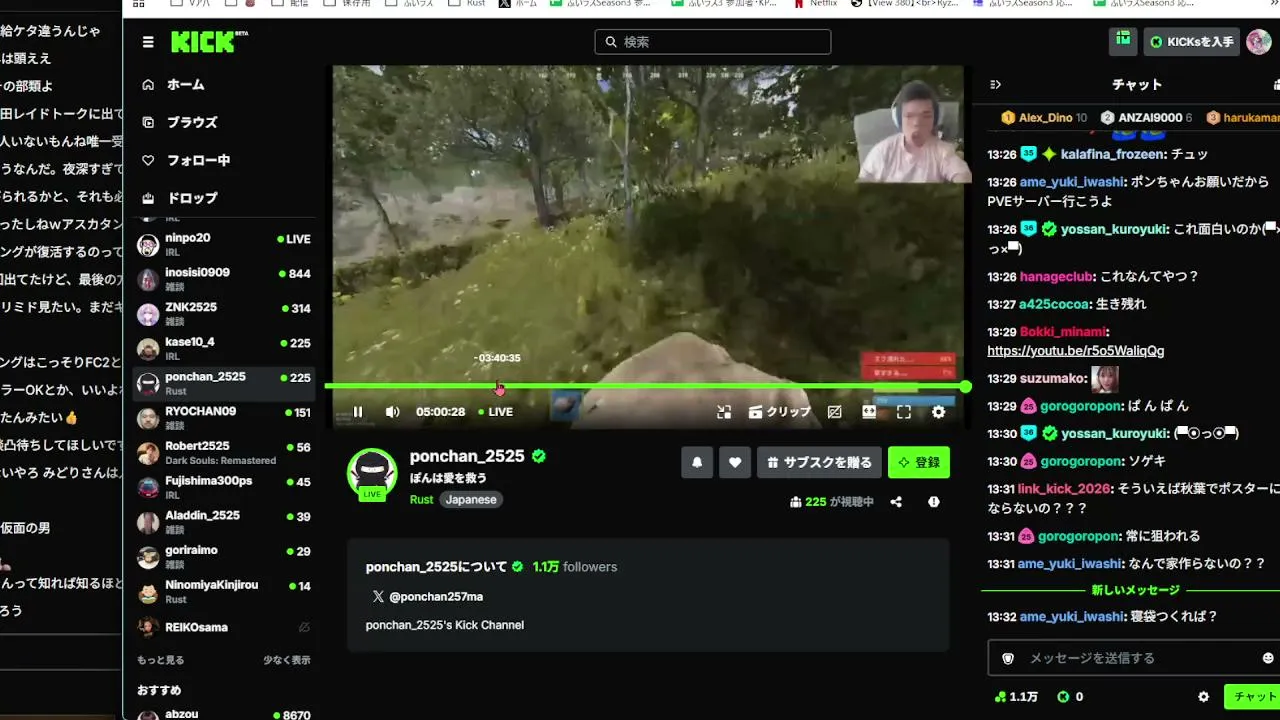The width and height of the screenshot is (1280, 720).
Task: Click the Bokki_minami youtu.be link in chat
Action: click(x=1075, y=351)
